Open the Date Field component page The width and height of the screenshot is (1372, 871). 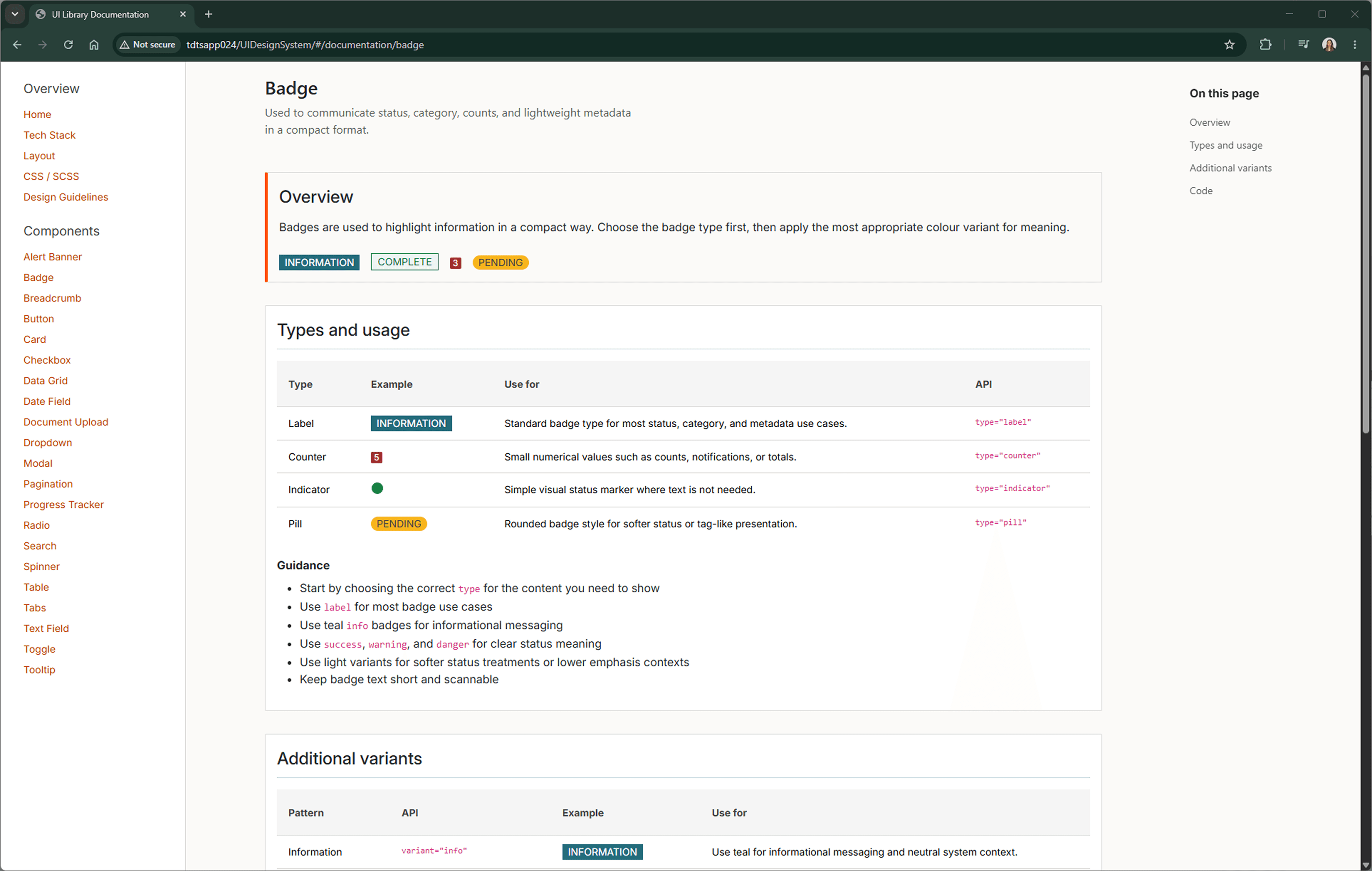click(x=47, y=401)
